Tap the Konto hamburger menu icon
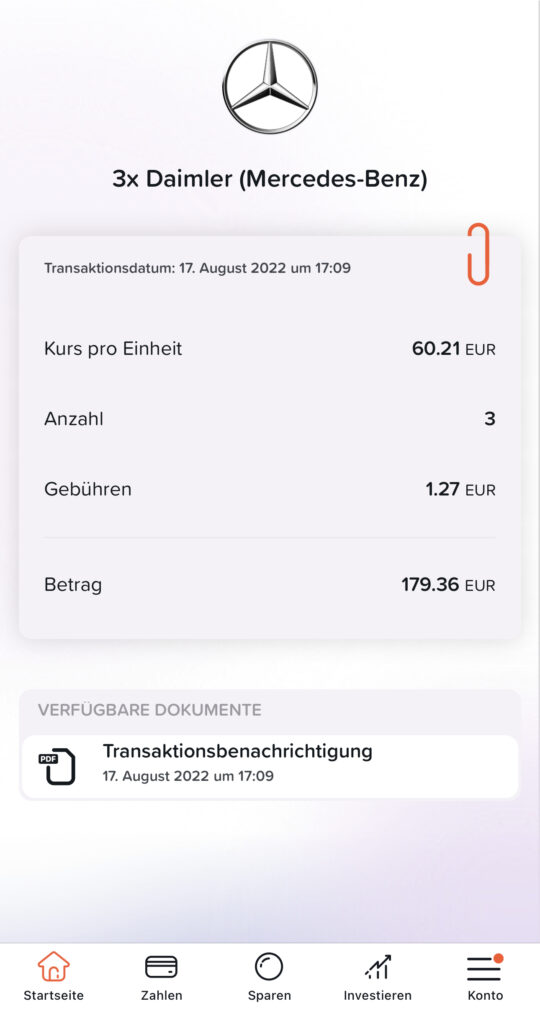The width and height of the screenshot is (540, 1024). (485, 967)
